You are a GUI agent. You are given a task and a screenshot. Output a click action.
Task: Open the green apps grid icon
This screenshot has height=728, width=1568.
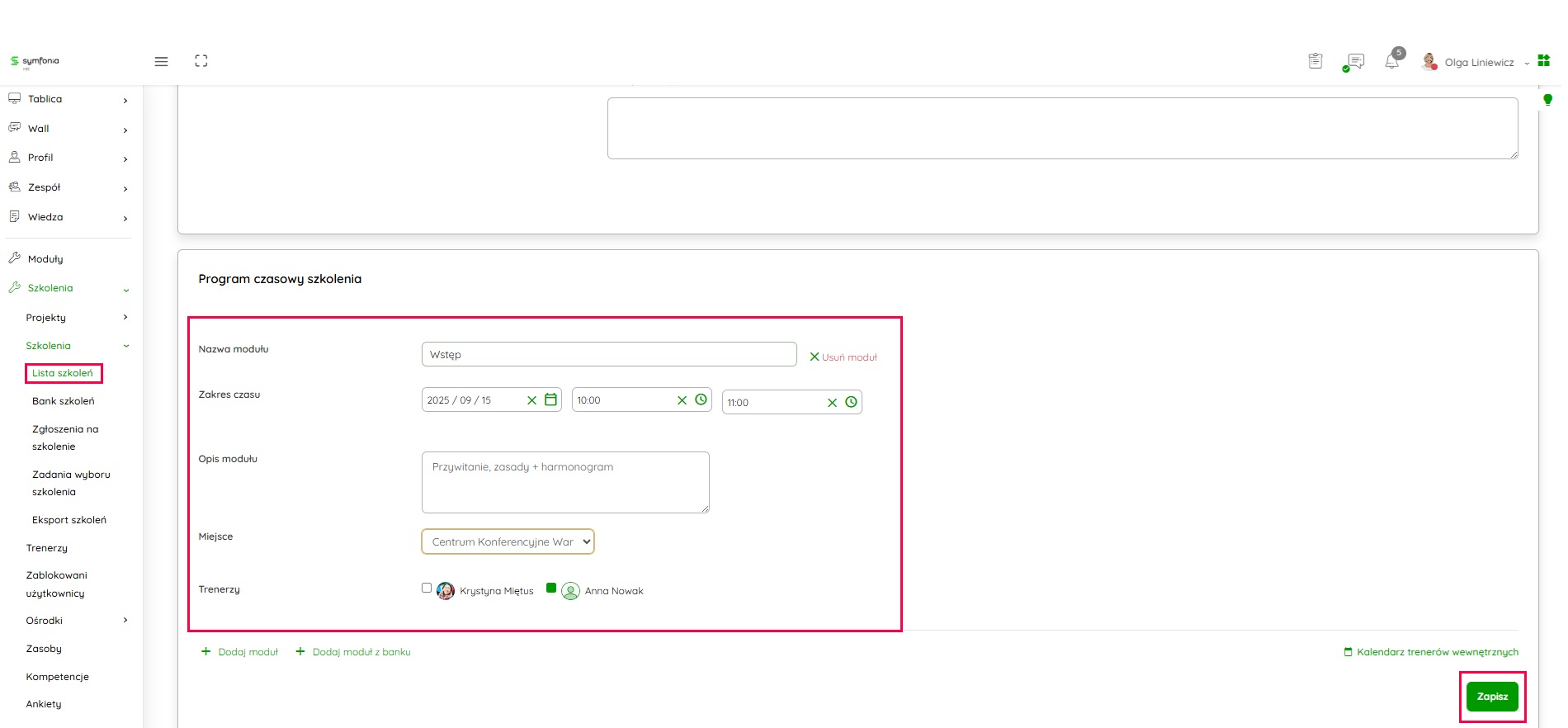click(1544, 61)
